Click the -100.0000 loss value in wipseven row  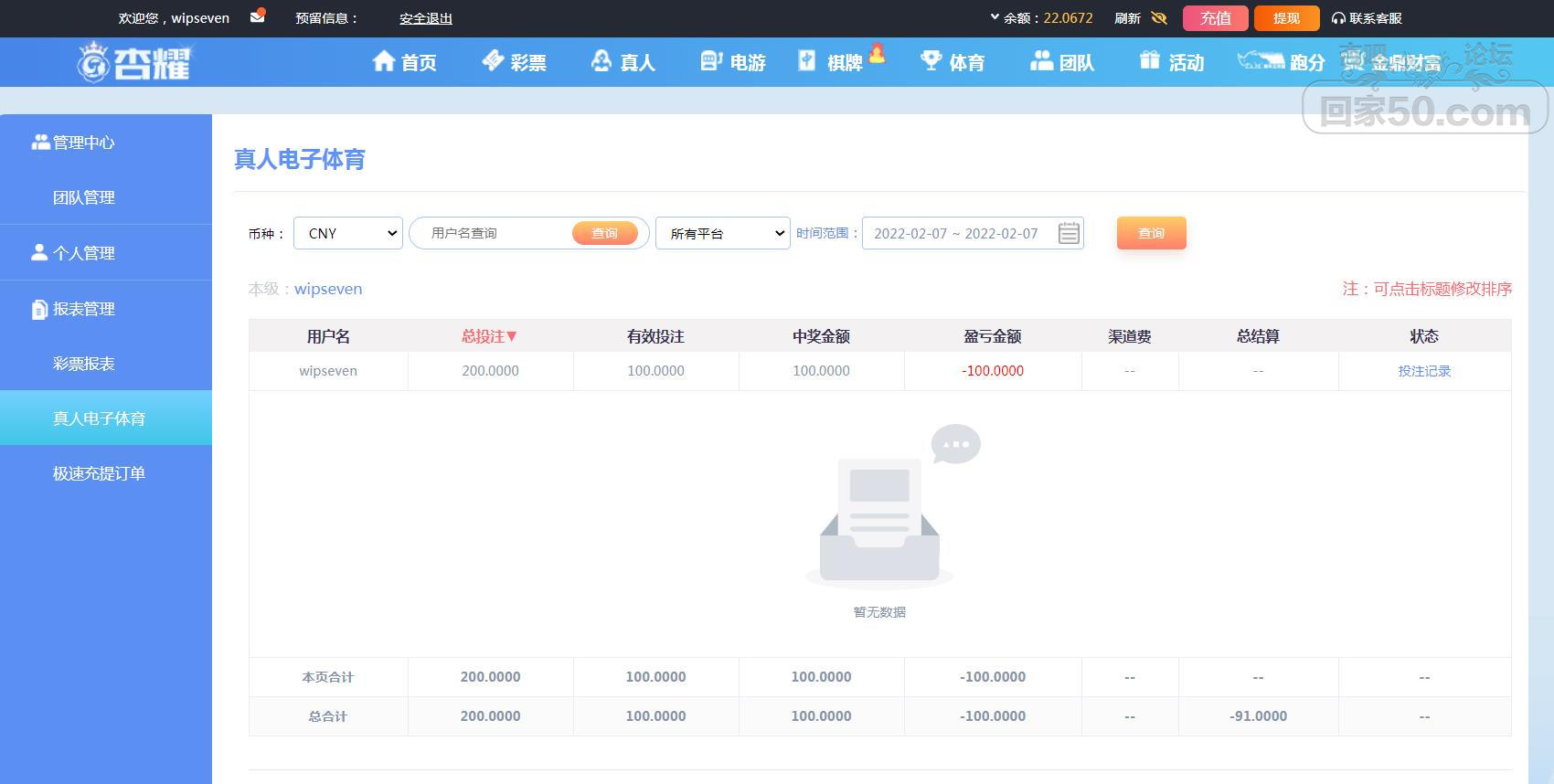click(993, 371)
